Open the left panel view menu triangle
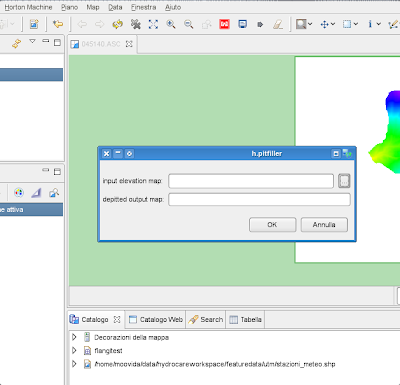Screen dimensions: 400x385 pos(32,41)
